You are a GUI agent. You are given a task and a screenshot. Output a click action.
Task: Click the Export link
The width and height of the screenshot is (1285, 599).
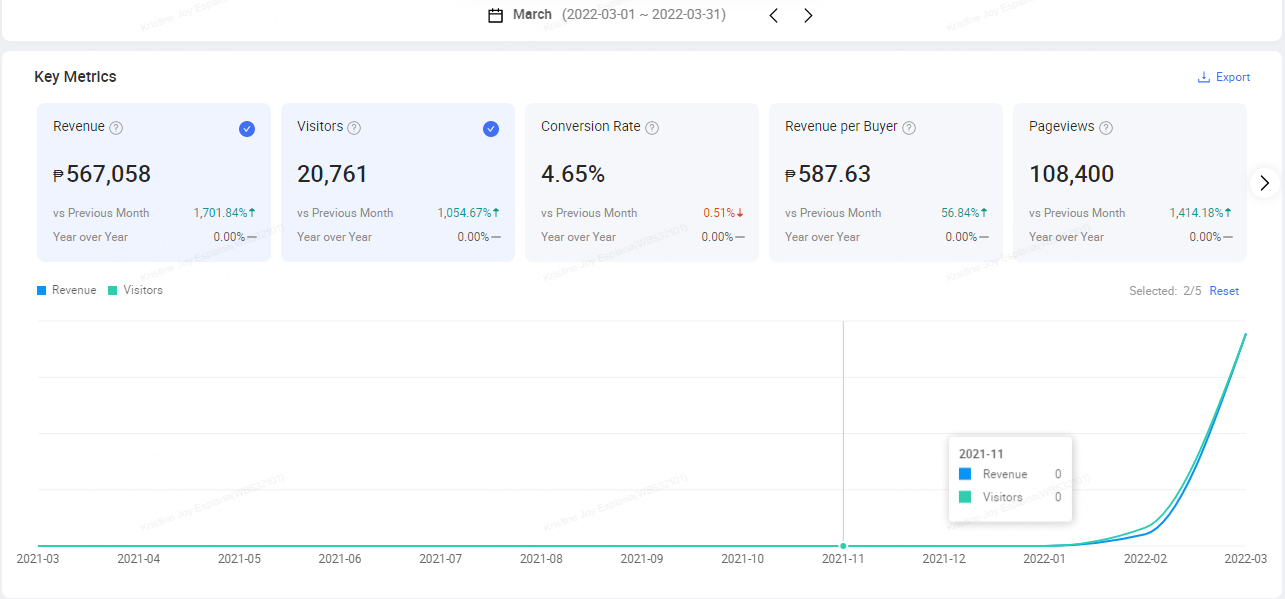[x=1233, y=77]
